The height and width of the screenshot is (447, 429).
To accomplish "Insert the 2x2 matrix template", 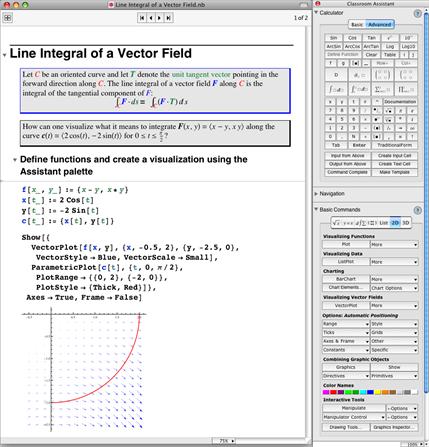I will 382,75.
